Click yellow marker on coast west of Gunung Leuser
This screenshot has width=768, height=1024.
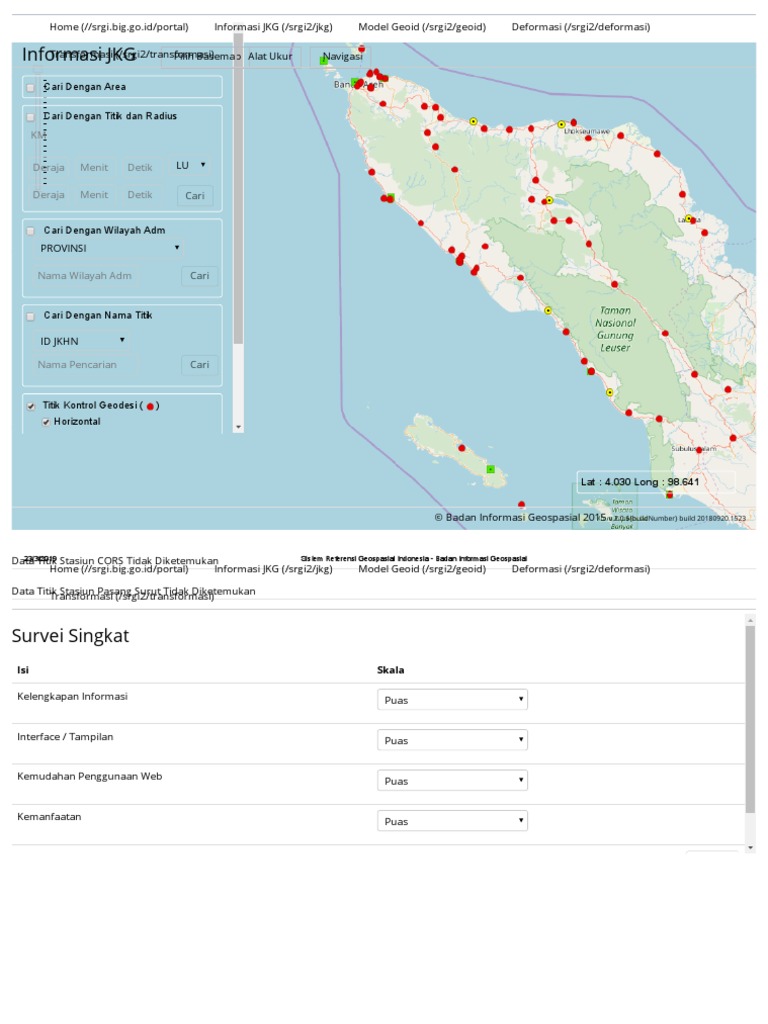pyautogui.click(x=548, y=311)
